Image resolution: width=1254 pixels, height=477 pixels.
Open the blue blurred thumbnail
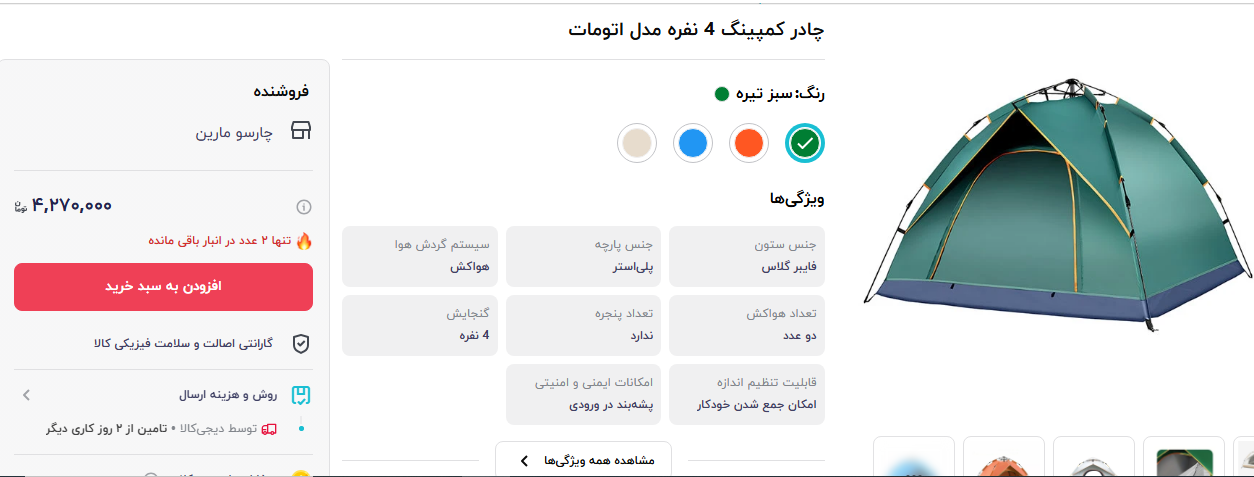point(913,460)
